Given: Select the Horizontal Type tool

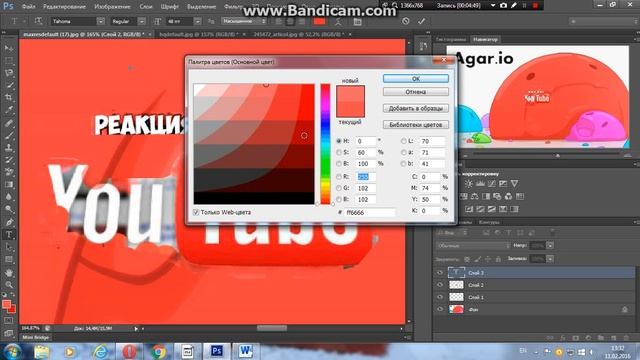Looking at the screenshot, I should click(x=9, y=235).
